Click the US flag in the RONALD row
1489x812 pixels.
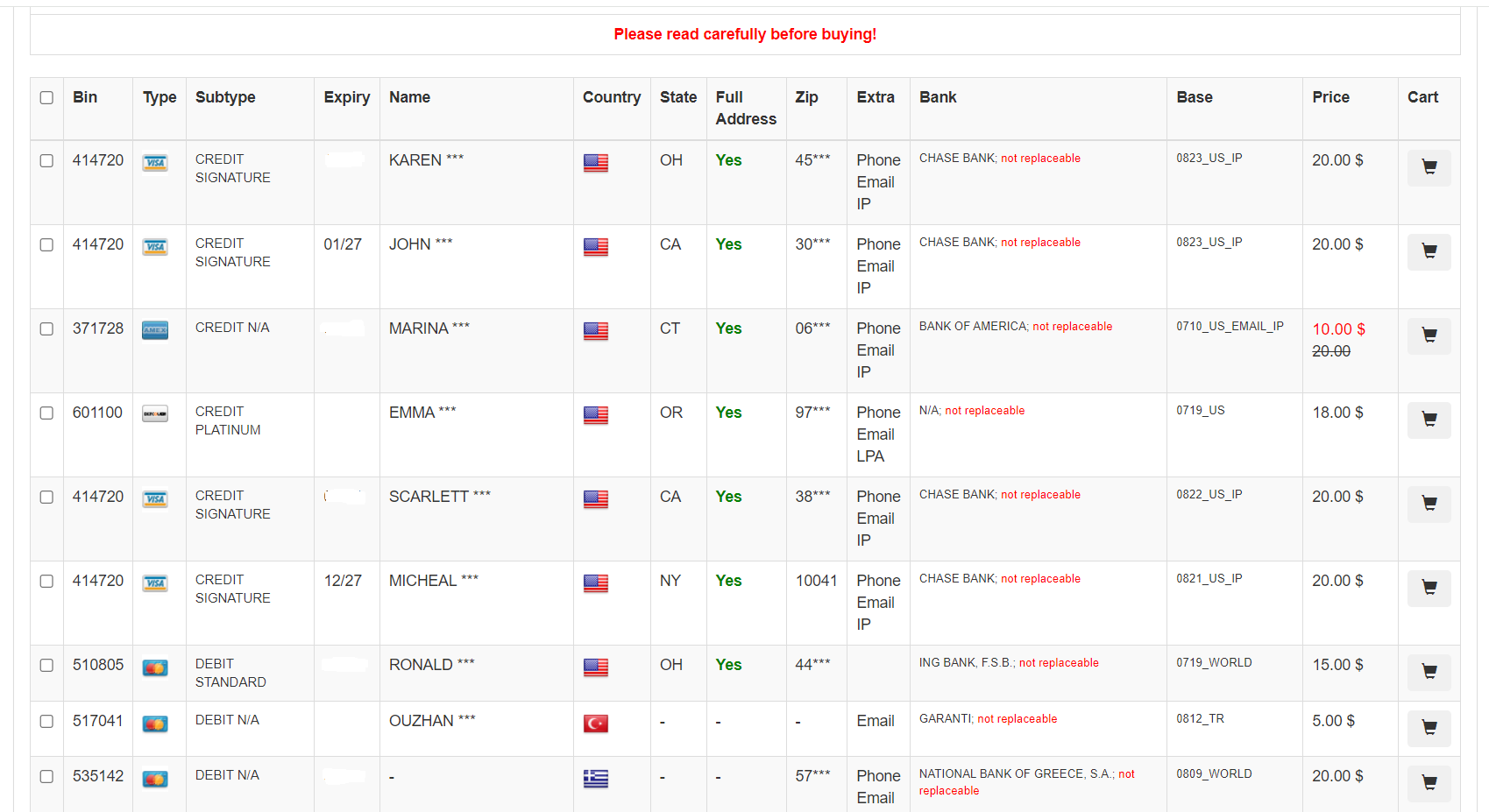pos(596,667)
